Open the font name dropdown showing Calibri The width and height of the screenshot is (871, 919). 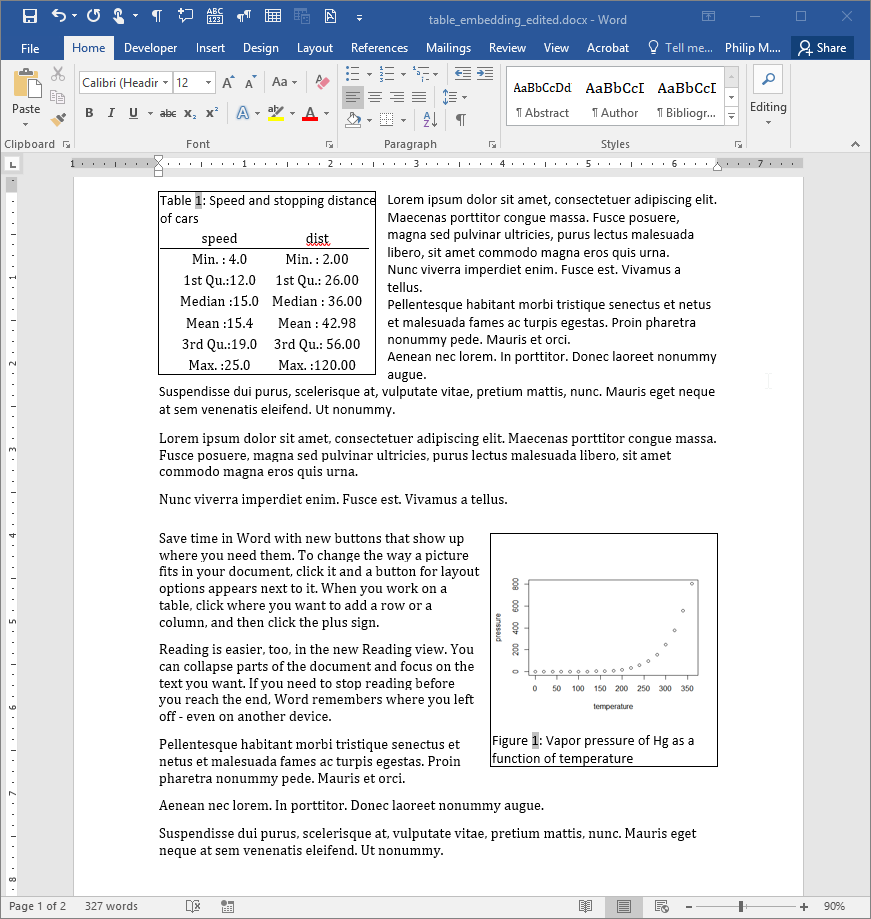click(166, 83)
